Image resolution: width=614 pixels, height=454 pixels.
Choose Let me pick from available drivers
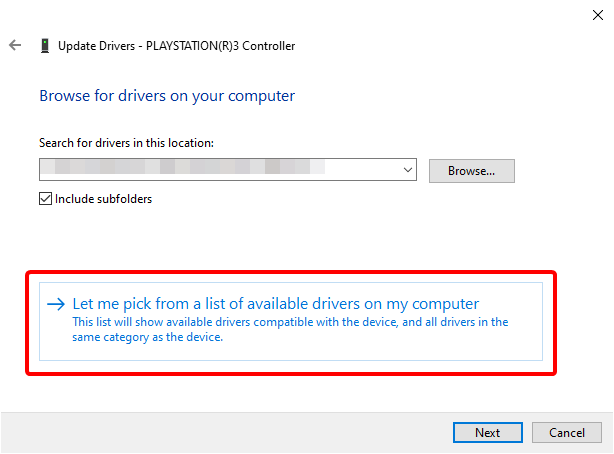[276, 304]
